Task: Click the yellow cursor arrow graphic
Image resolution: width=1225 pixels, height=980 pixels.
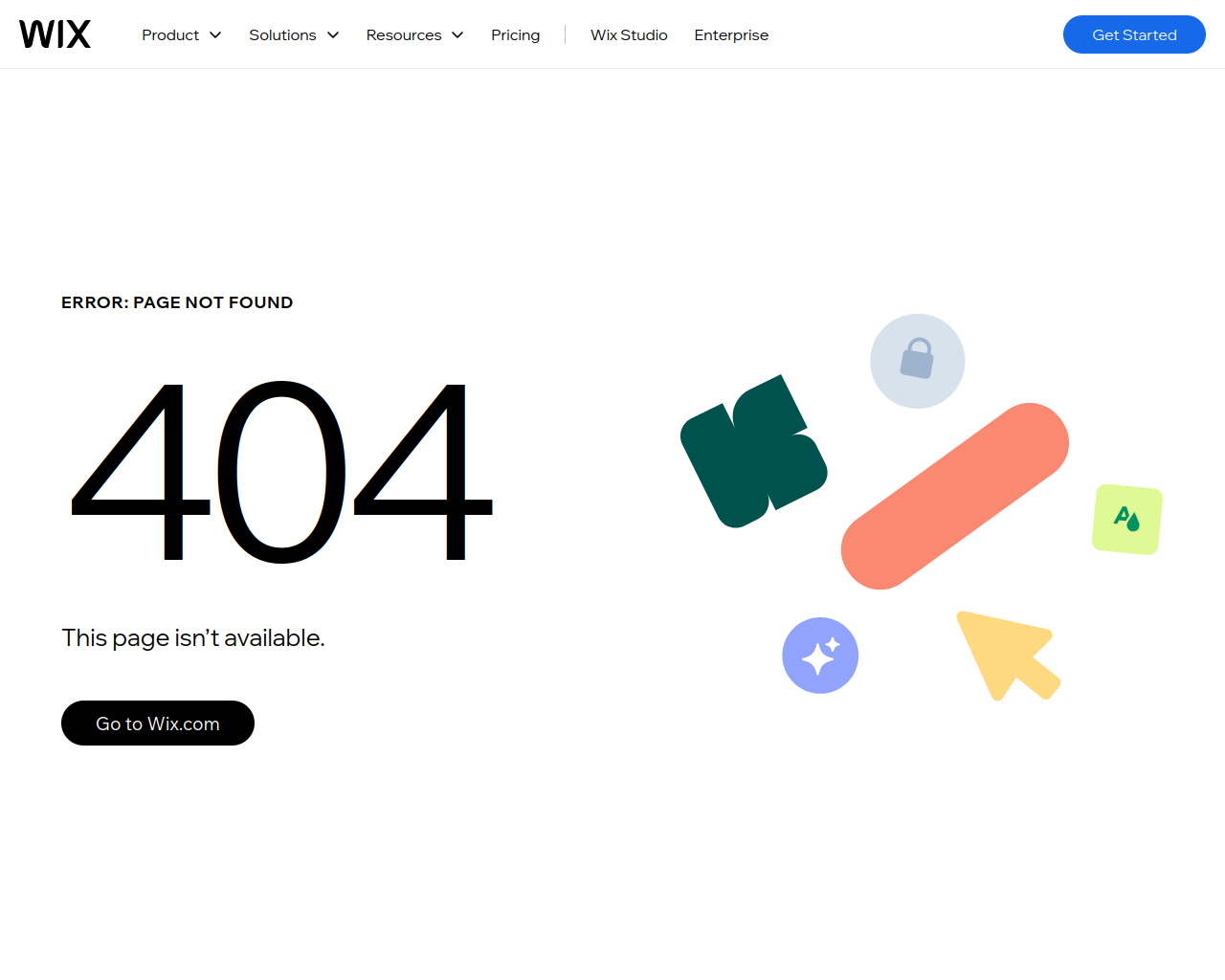Action: click(1008, 656)
